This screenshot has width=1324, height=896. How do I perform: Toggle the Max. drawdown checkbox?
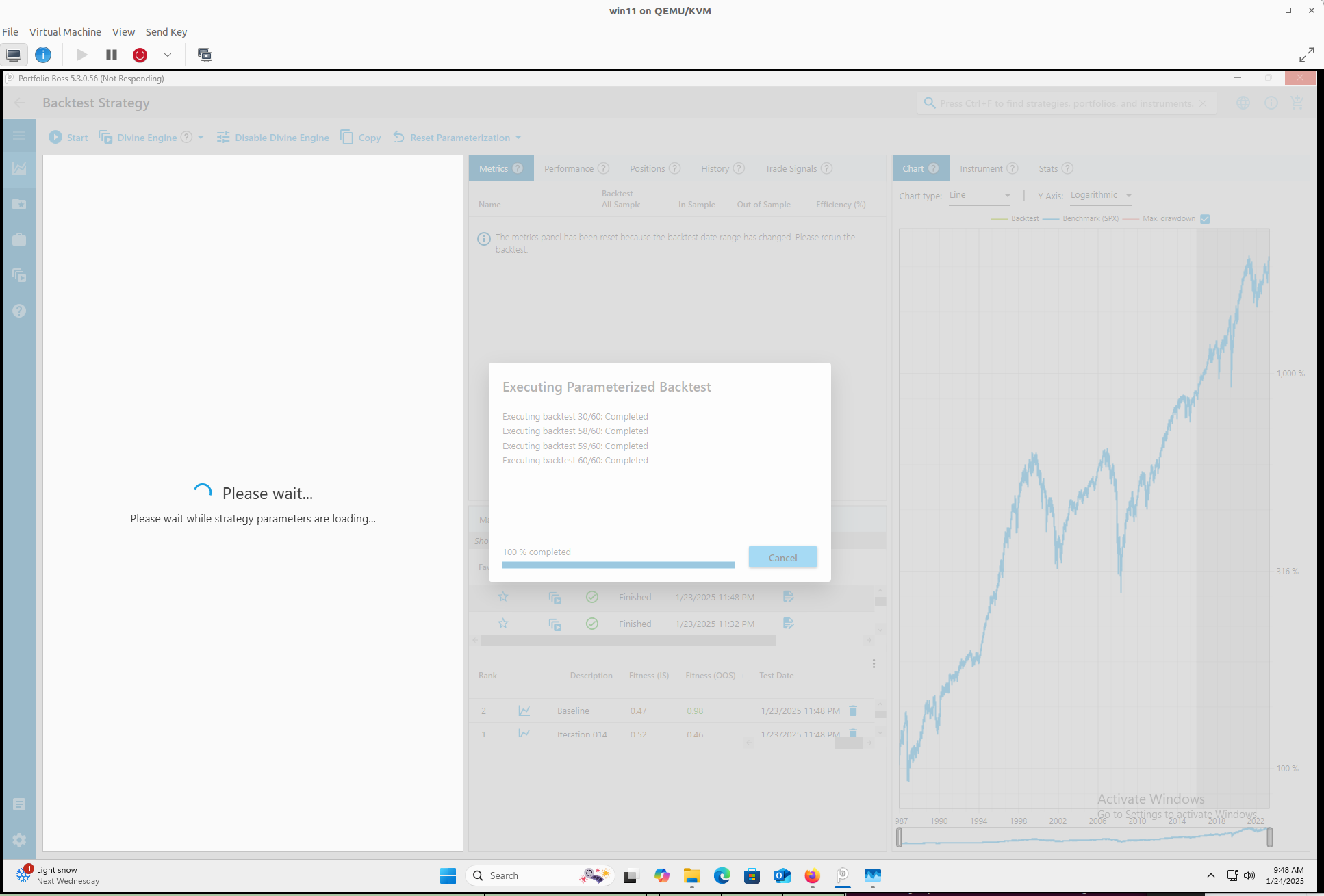(1205, 219)
